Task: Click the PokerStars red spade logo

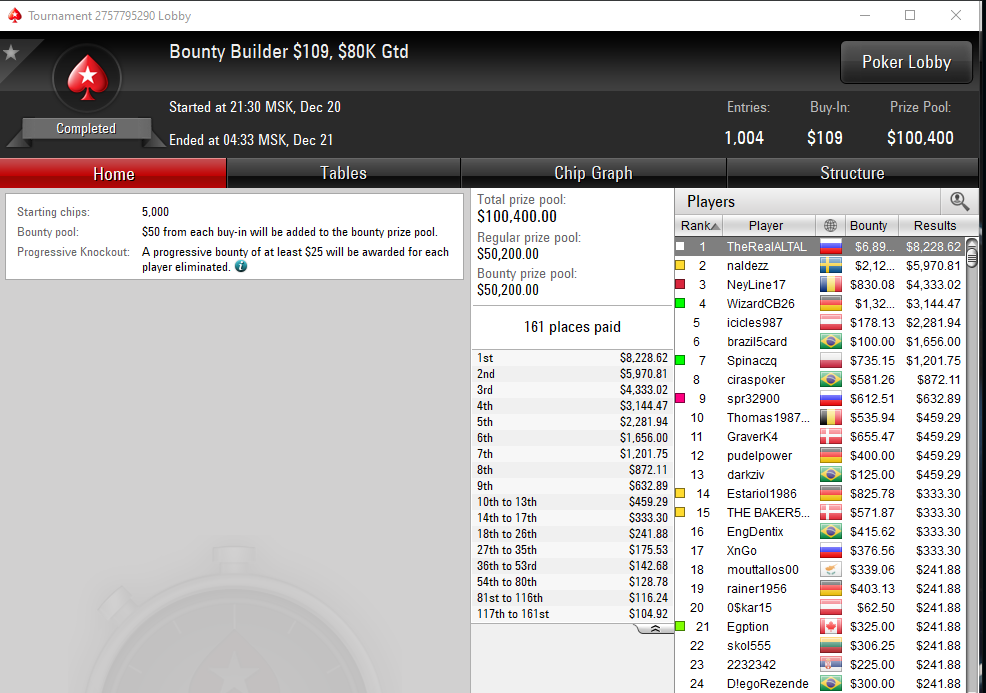Action: click(x=87, y=79)
